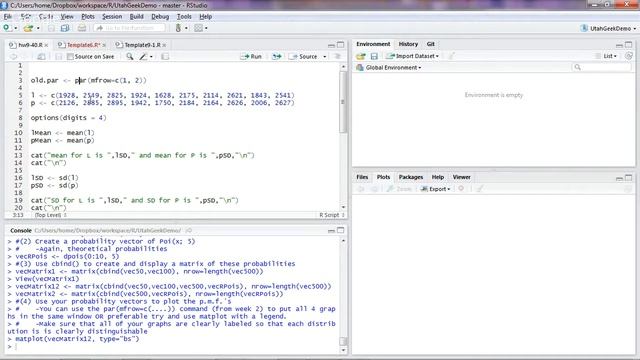Switch to the hw9-40.R editor tab
This screenshot has width=640, height=360.
29,45
